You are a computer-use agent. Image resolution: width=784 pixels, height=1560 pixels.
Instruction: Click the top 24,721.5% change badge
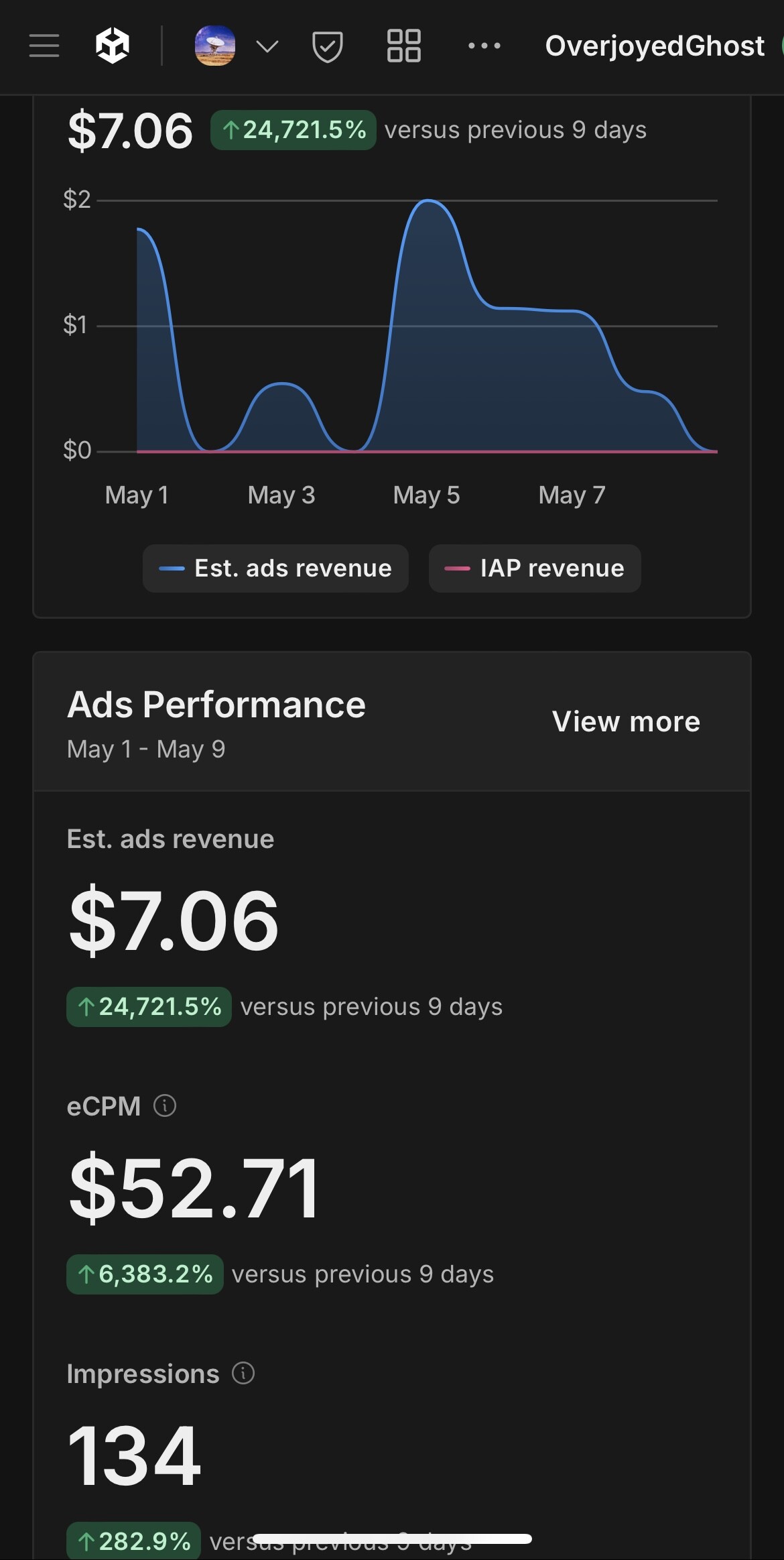(293, 130)
